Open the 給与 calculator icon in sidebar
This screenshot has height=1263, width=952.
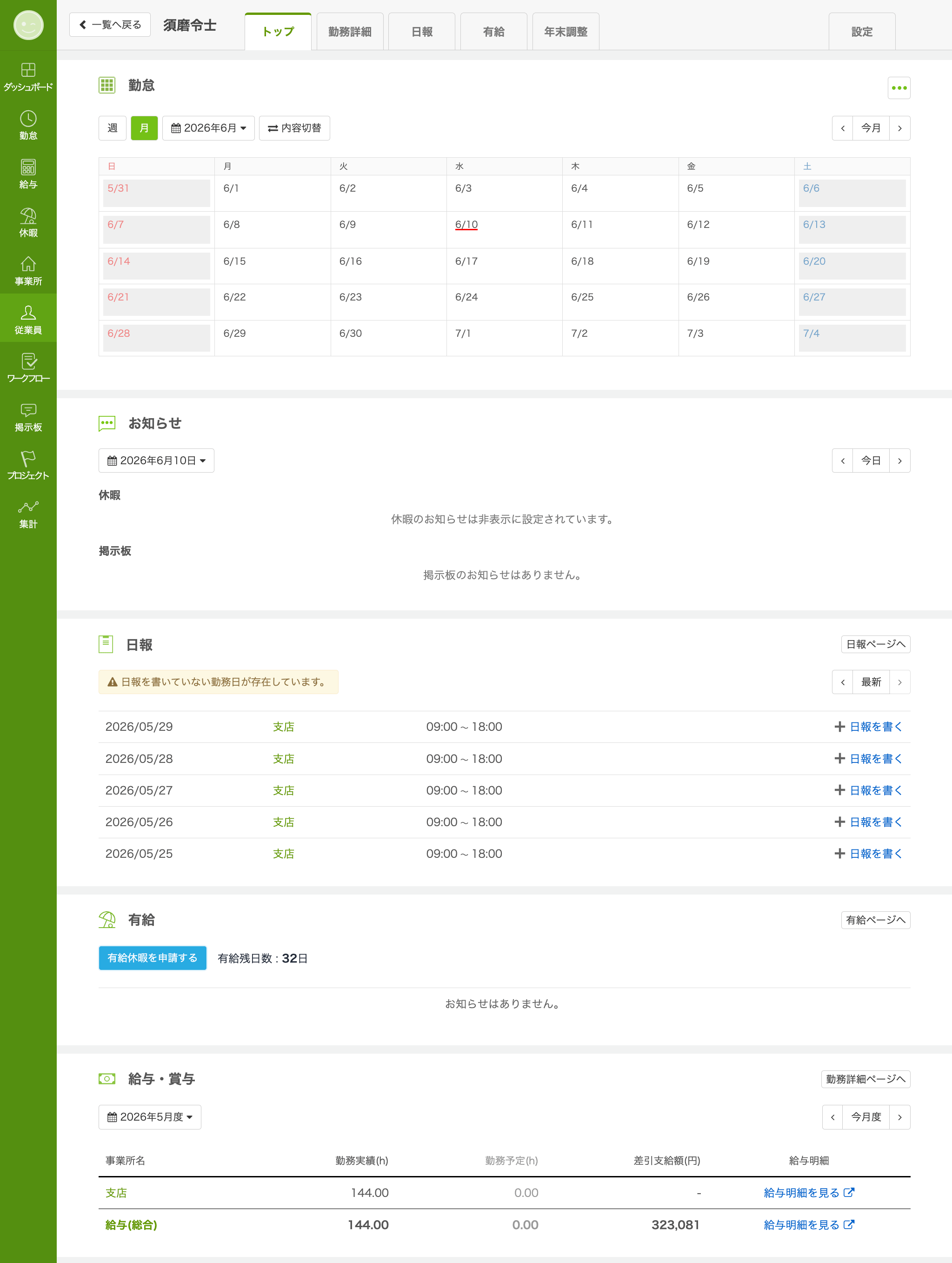coord(28,174)
